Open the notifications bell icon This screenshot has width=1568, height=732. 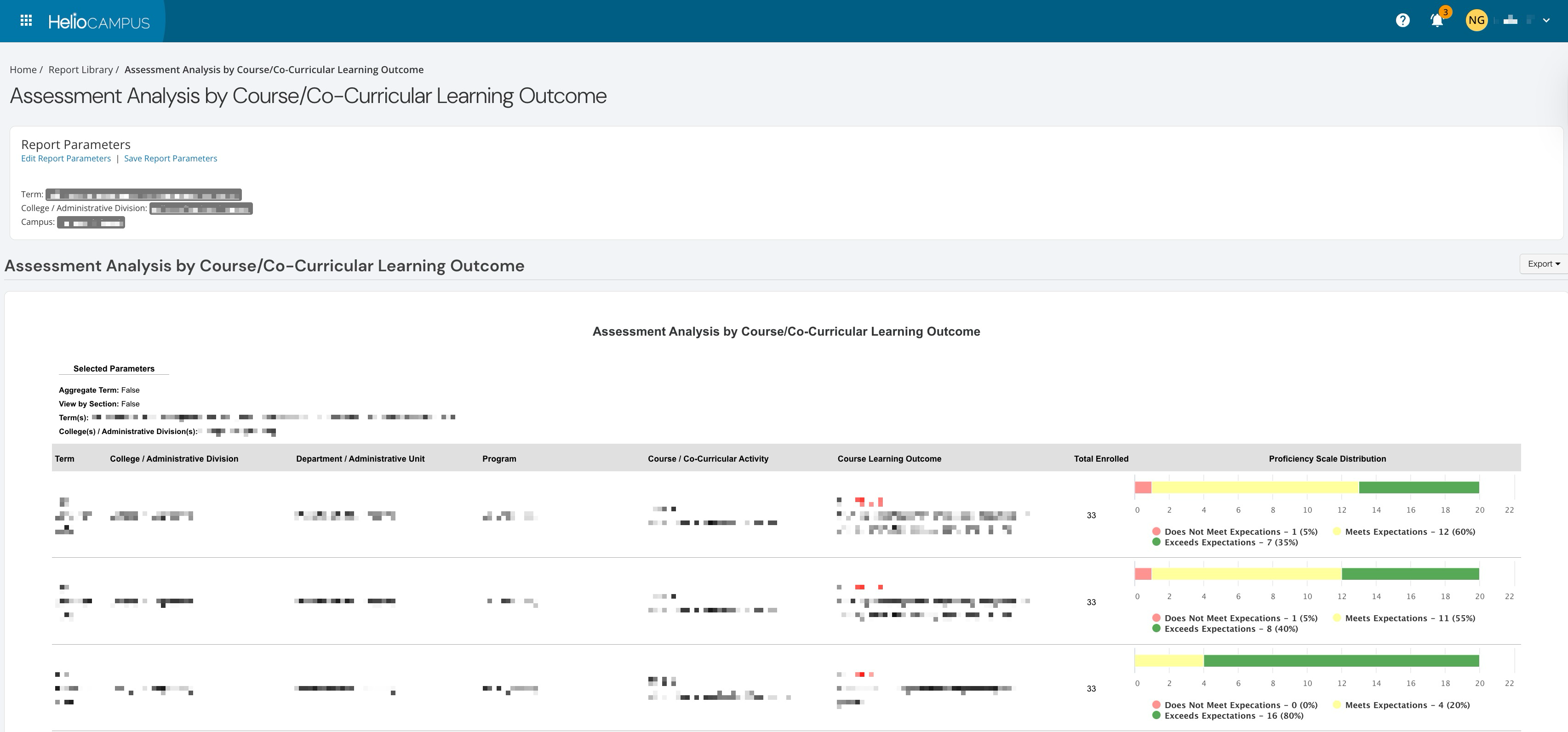point(1436,21)
